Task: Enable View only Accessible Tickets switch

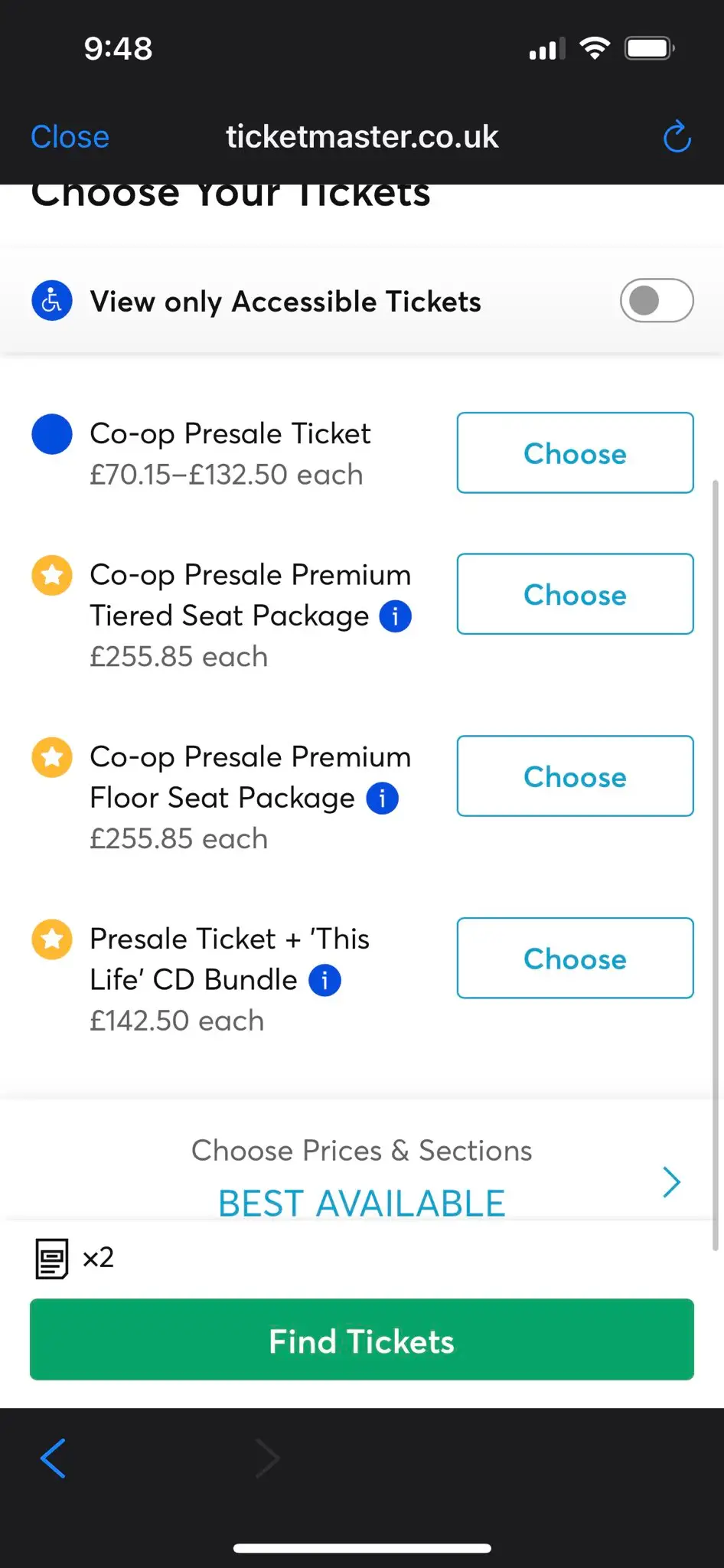Action: coord(656,300)
